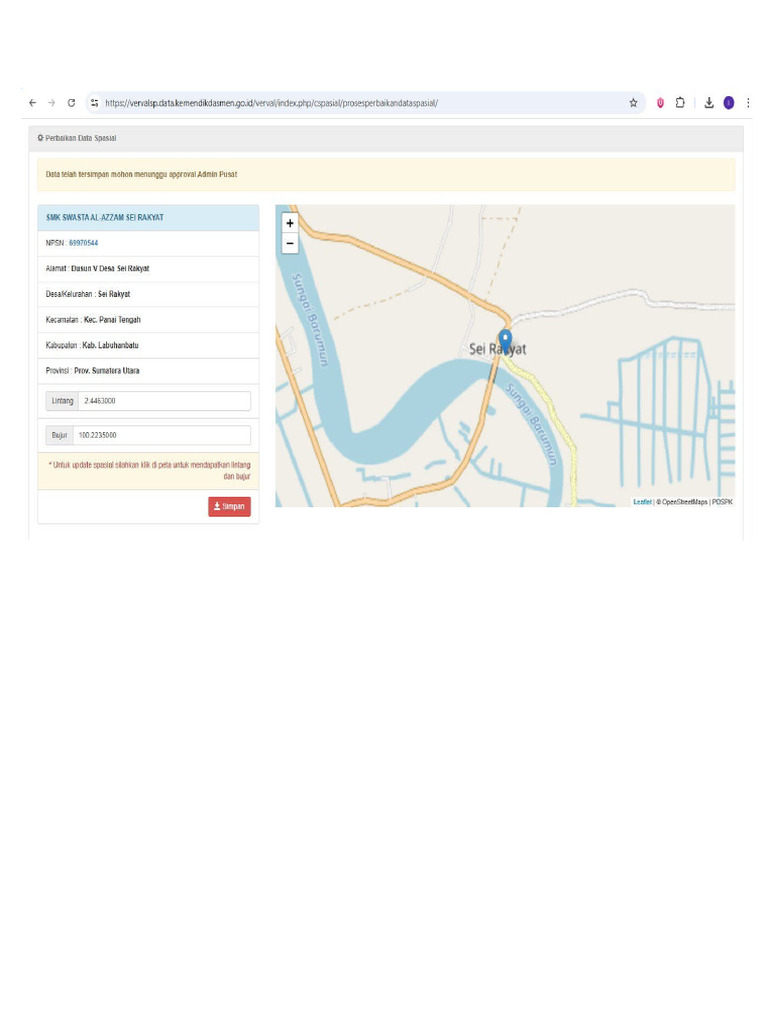Click the update spasial hint note
This screenshot has width=768, height=1024.
pos(148,471)
